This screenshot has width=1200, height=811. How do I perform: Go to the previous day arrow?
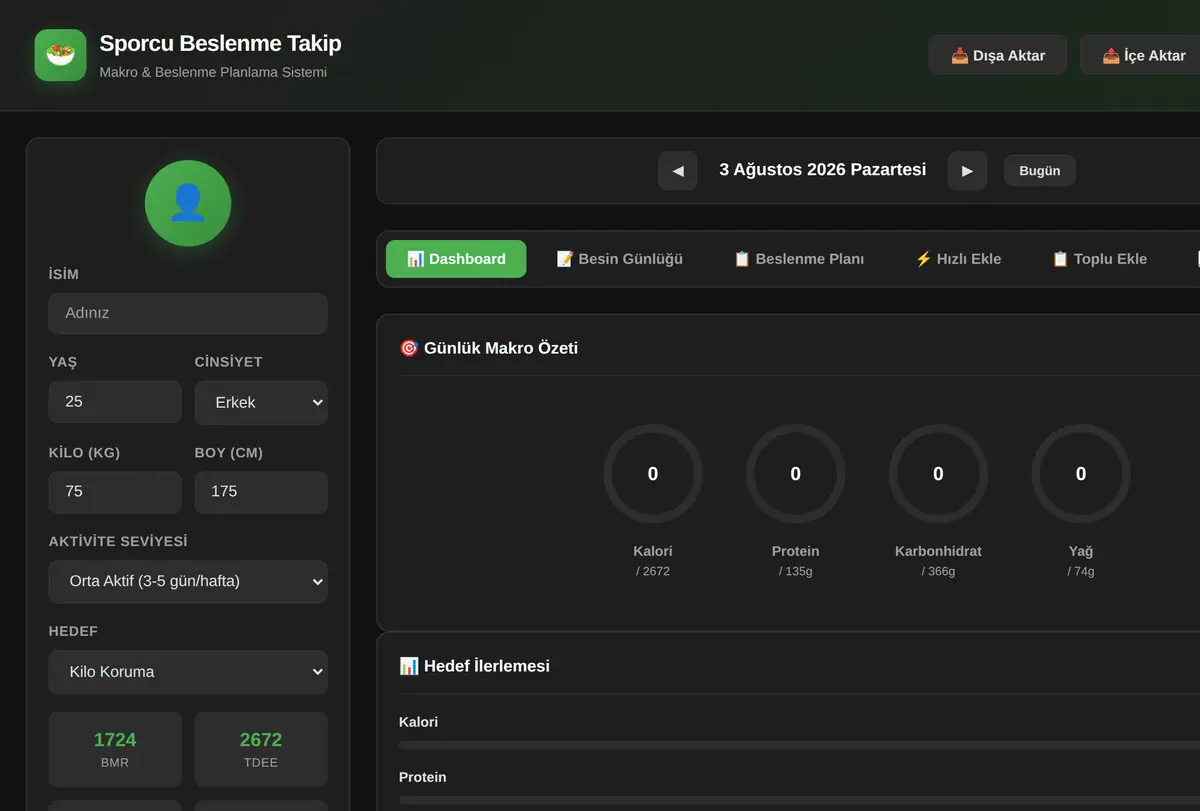(x=678, y=171)
